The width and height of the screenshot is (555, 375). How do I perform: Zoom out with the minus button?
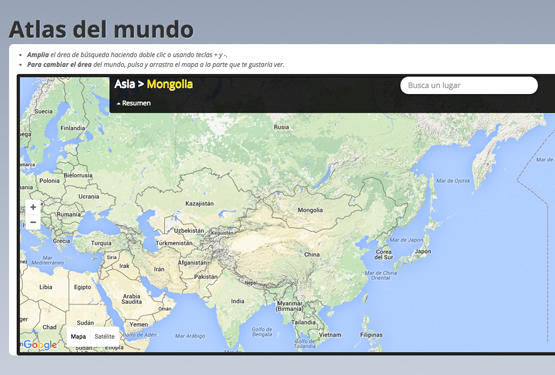(33, 222)
